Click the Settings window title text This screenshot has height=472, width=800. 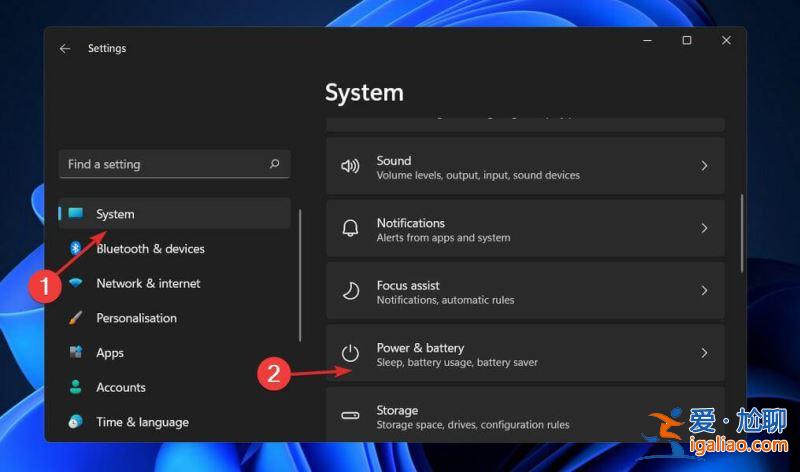click(x=107, y=48)
